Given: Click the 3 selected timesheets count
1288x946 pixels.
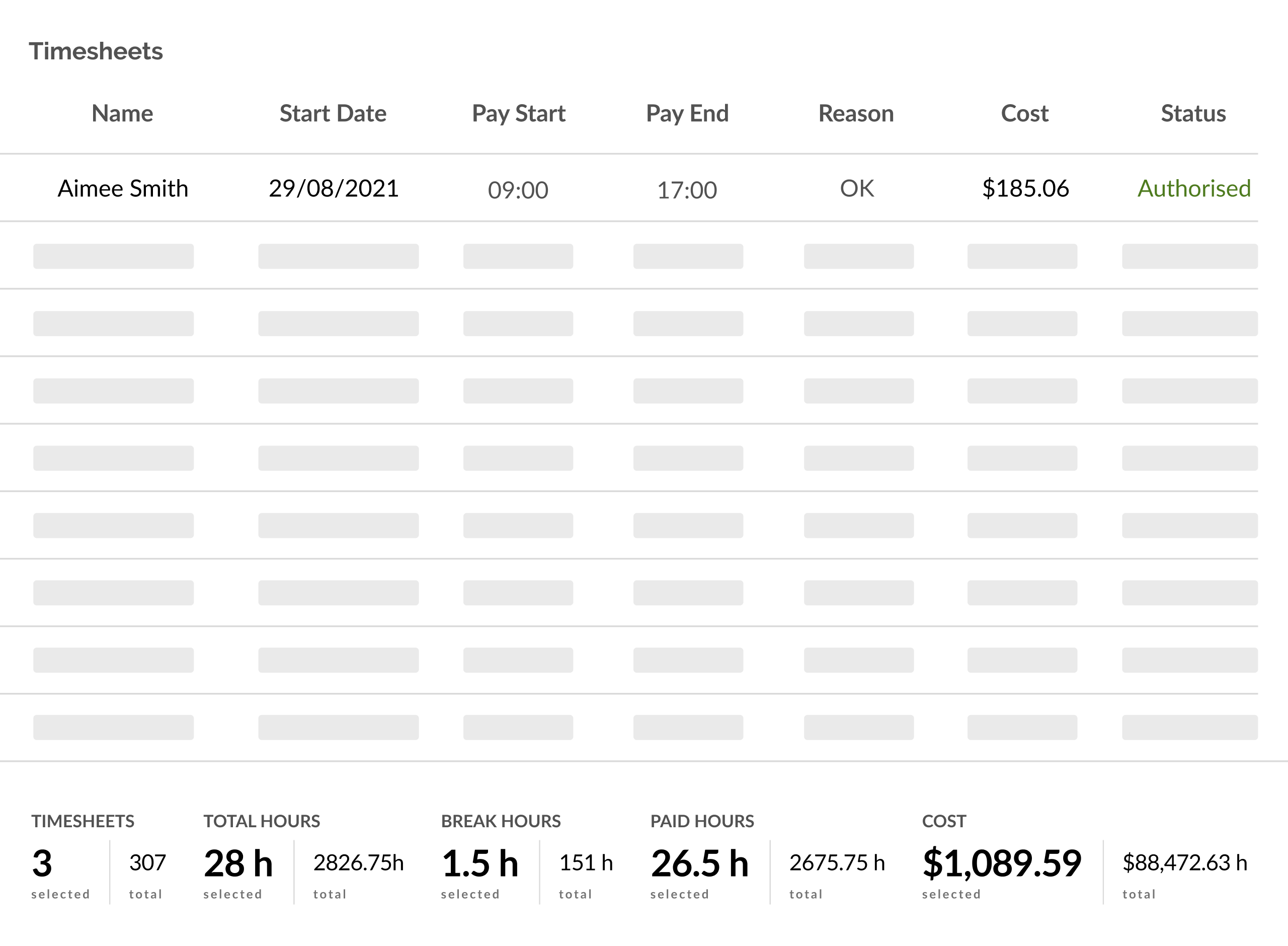Looking at the screenshot, I should coord(42,863).
